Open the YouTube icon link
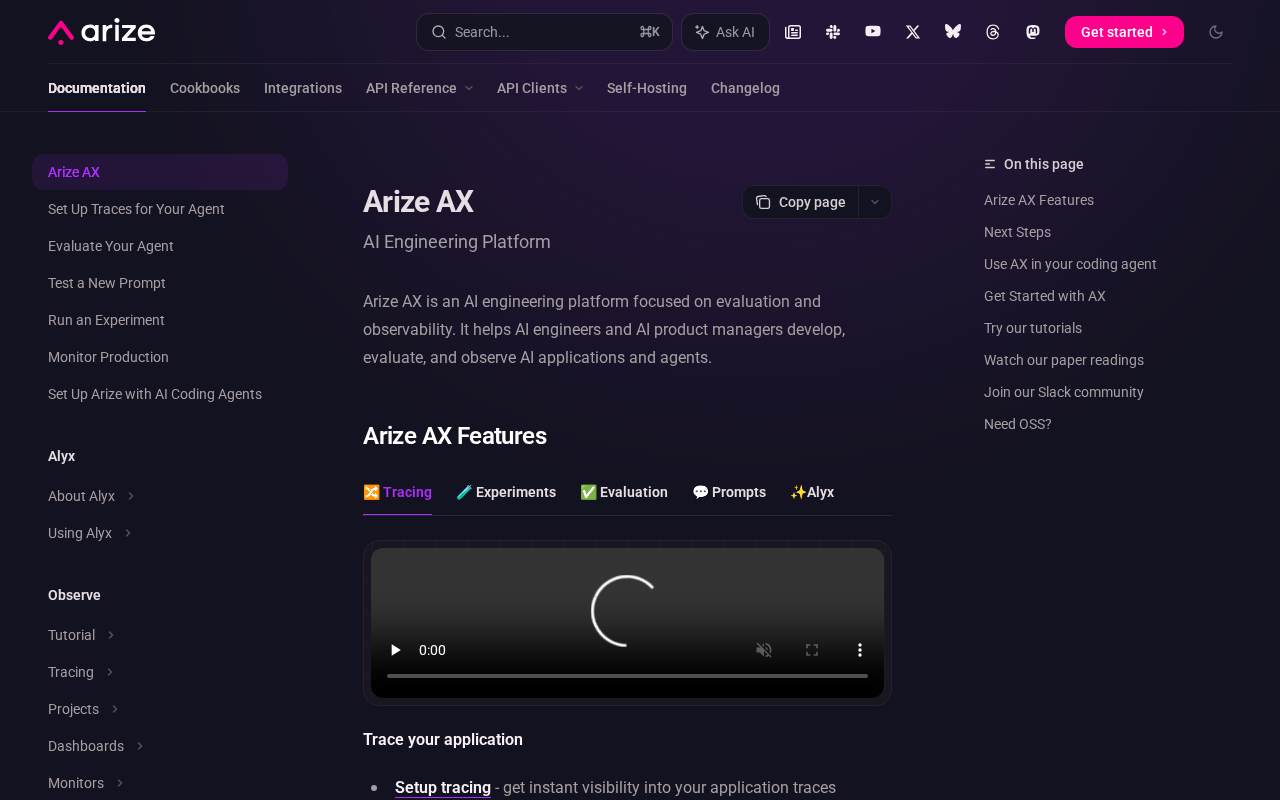 coord(873,32)
